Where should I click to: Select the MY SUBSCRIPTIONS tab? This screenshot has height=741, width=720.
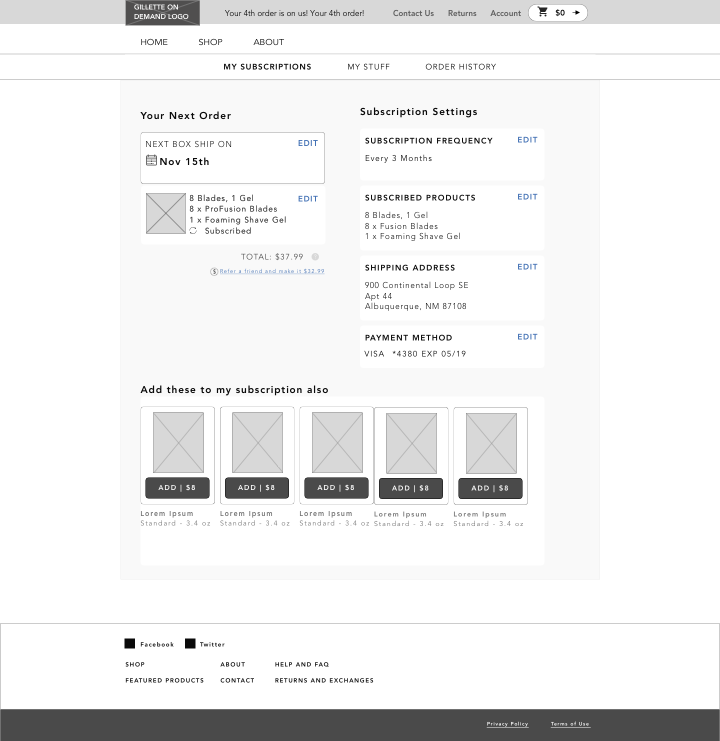pos(267,67)
